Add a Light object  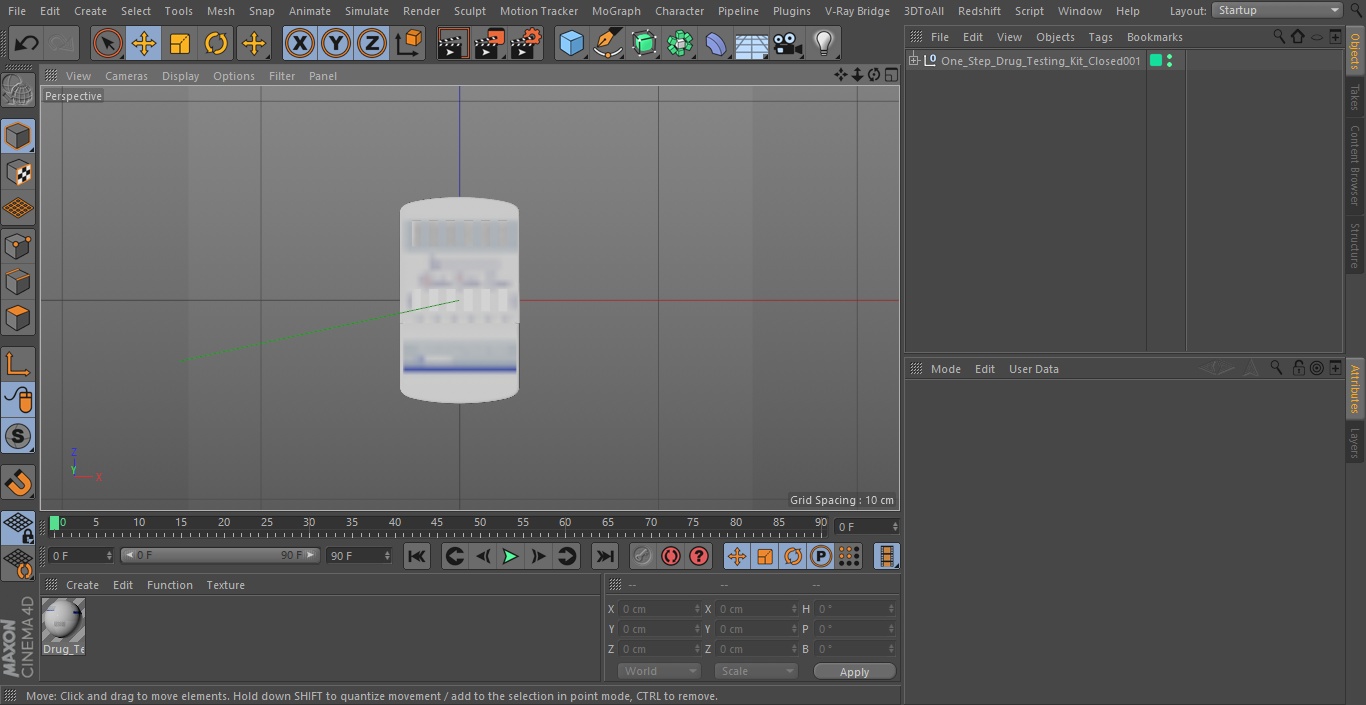pyautogui.click(x=824, y=43)
